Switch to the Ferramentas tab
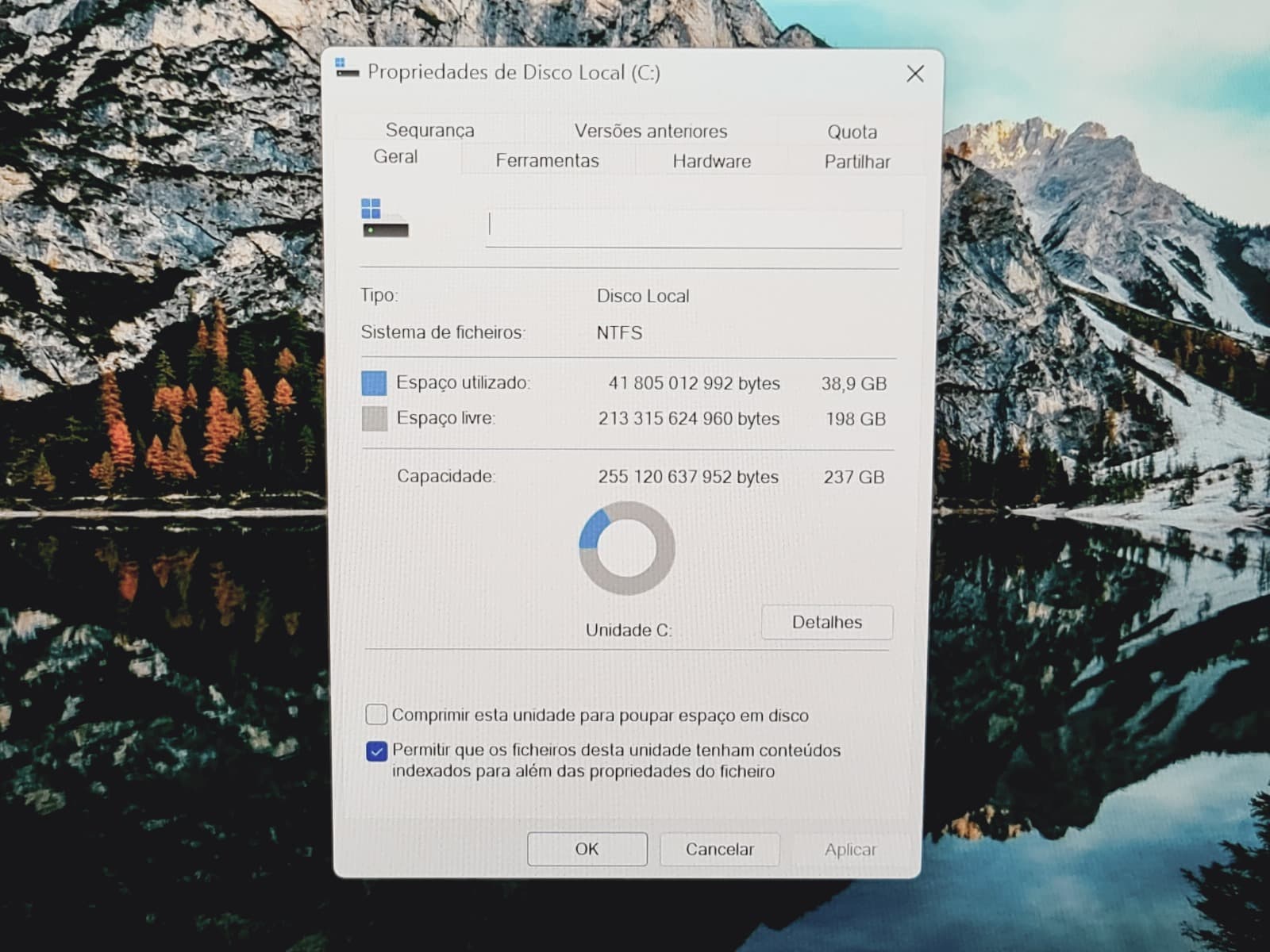This screenshot has height=952, width=1270. 547,160
